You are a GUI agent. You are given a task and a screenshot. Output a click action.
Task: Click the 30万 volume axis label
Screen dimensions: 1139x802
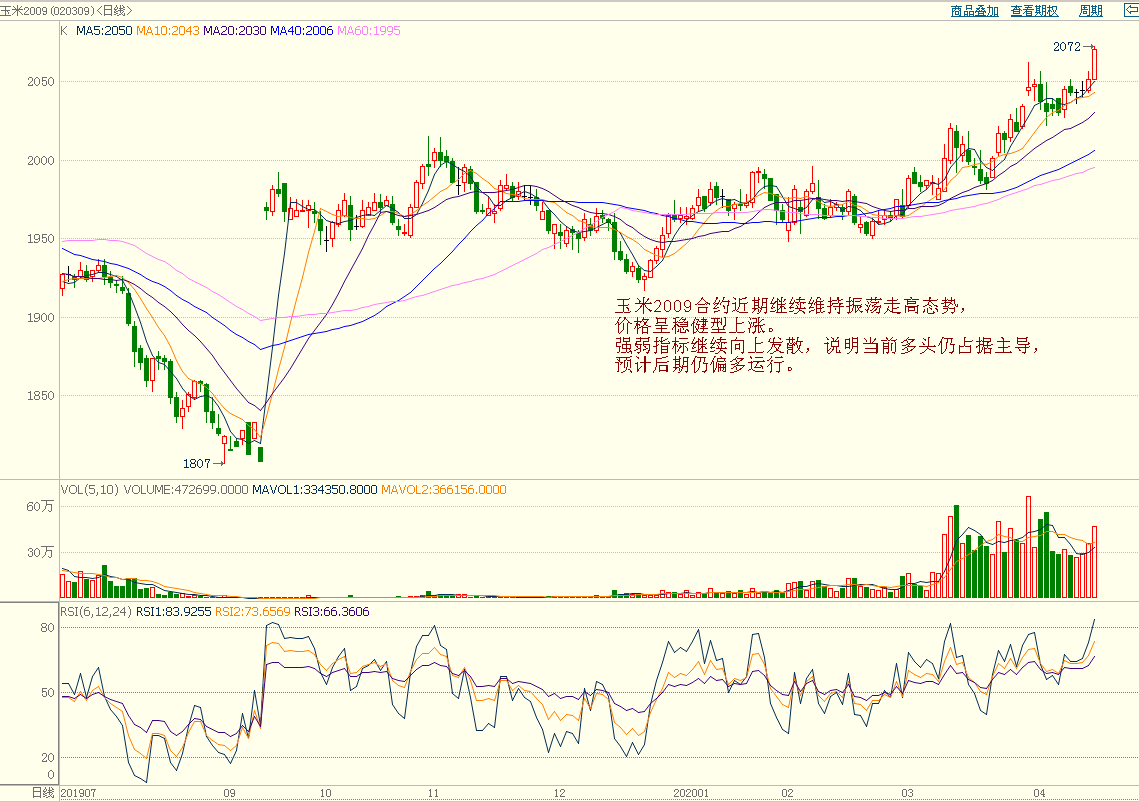click(x=40, y=552)
